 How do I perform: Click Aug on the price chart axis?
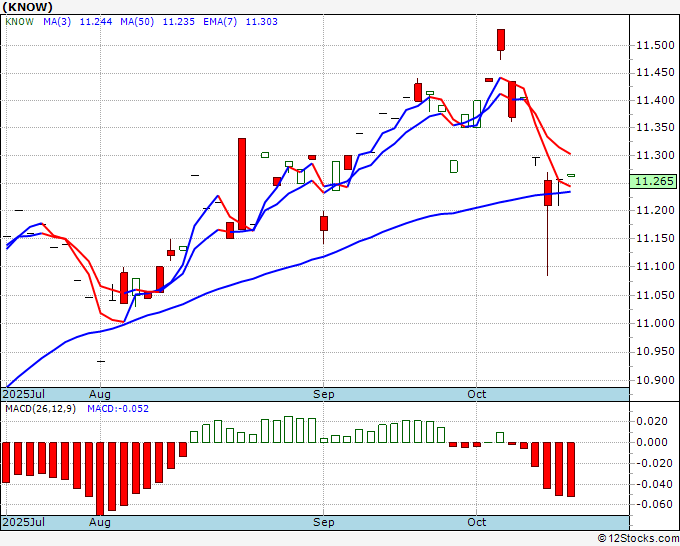click(100, 394)
